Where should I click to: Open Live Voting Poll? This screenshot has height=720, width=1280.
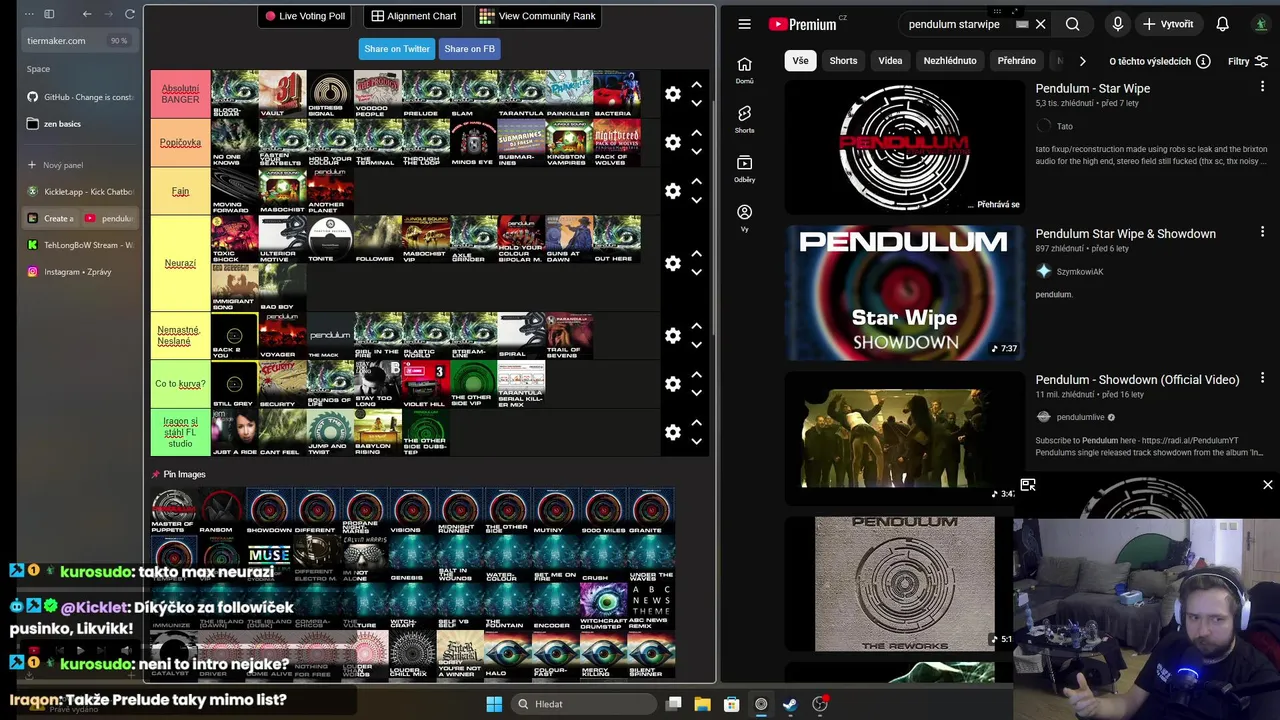click(305, 16)
